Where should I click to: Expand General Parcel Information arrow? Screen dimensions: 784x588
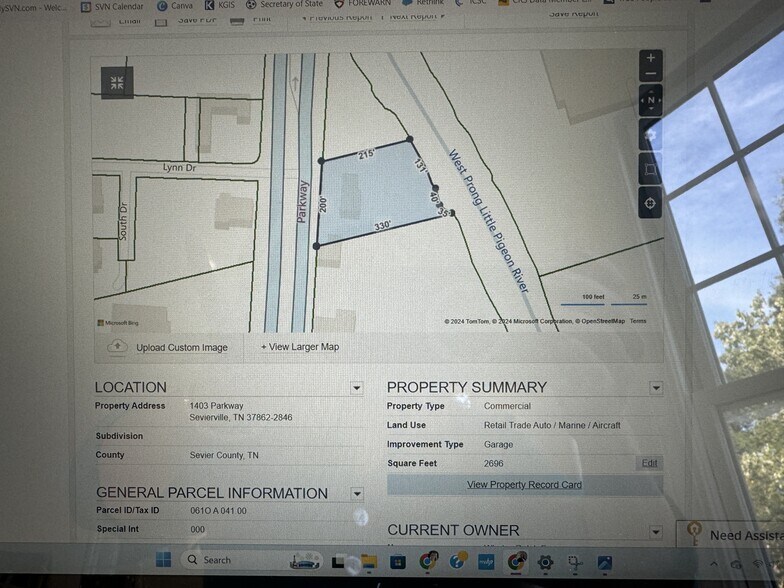tap(357, 494)
